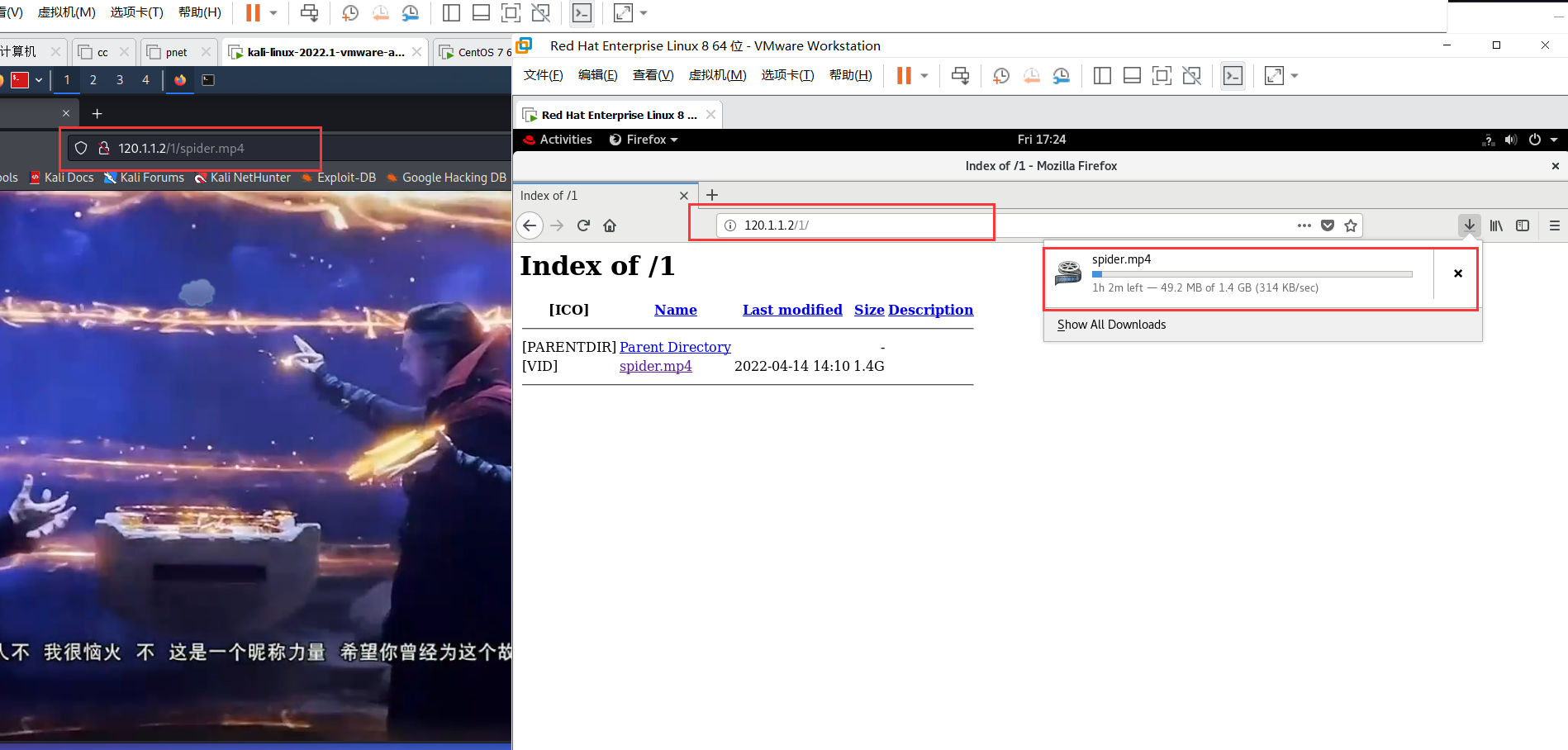
Task: Open Exploit-DB bookmark
Action: click(339, 178)
